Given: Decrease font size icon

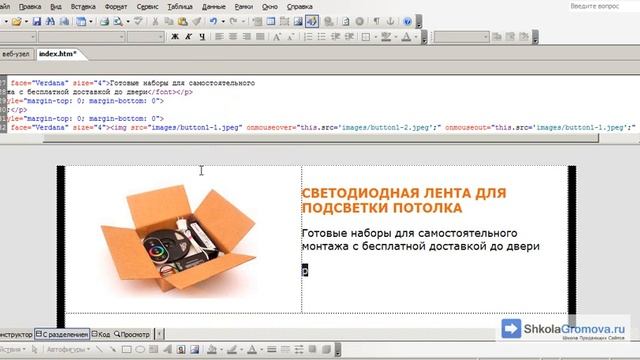Looking at the screenshot, I should 291,37.
